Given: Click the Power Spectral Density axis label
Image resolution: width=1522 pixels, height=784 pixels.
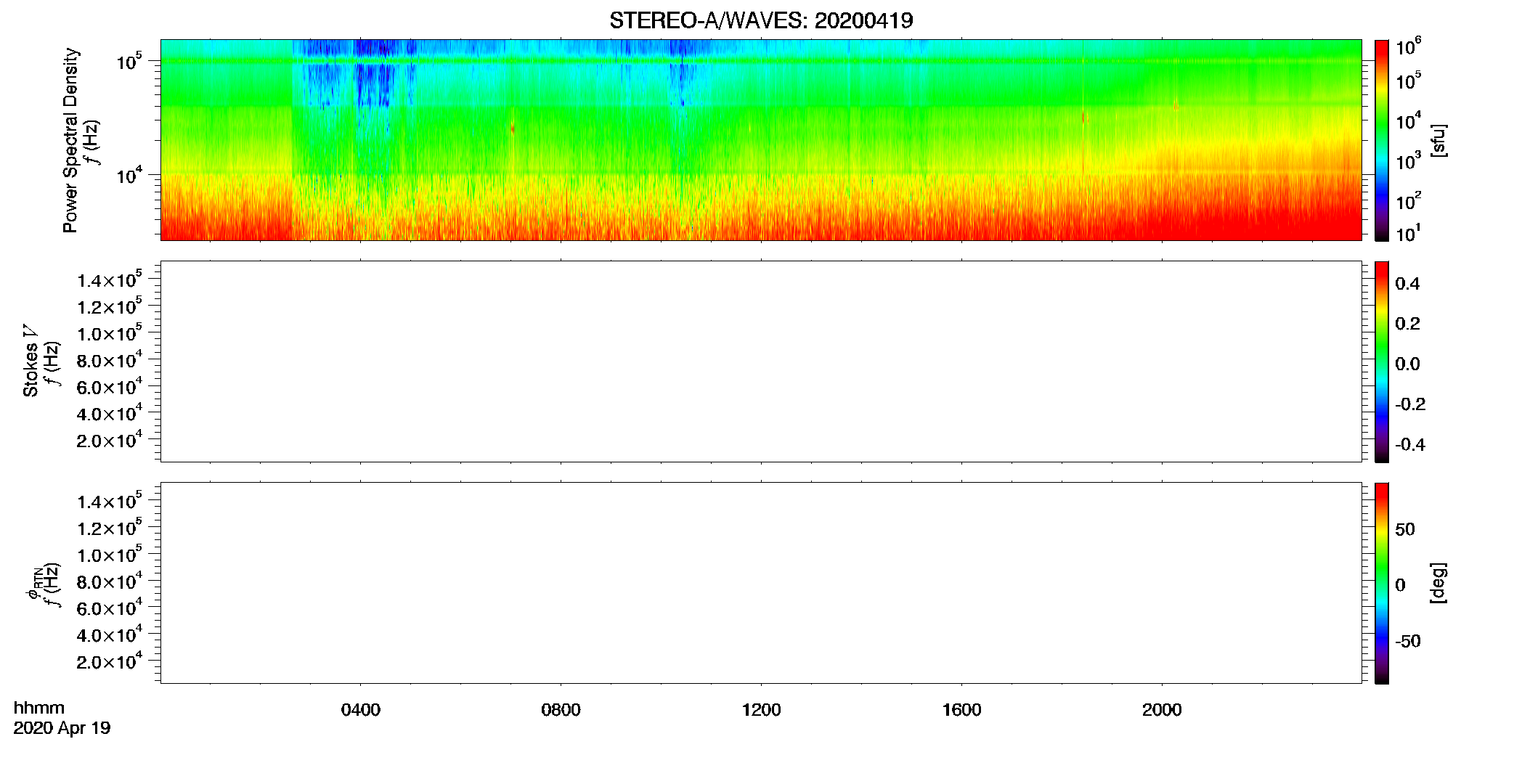Looking at the screenshot, I should pos(70,140).
